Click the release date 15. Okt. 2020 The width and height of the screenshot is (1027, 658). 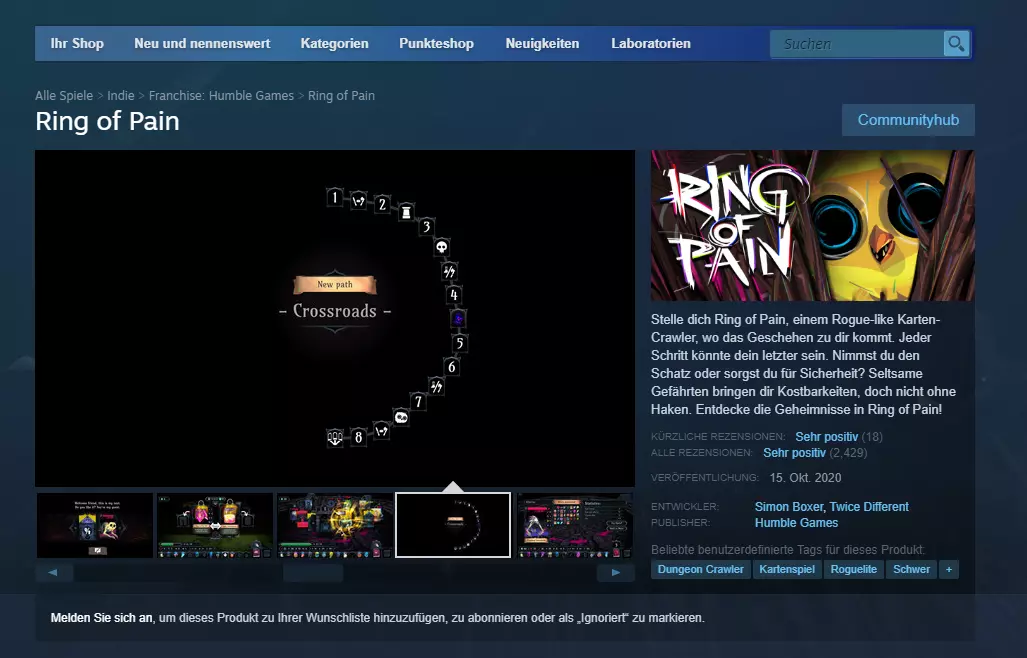(806, 478)
